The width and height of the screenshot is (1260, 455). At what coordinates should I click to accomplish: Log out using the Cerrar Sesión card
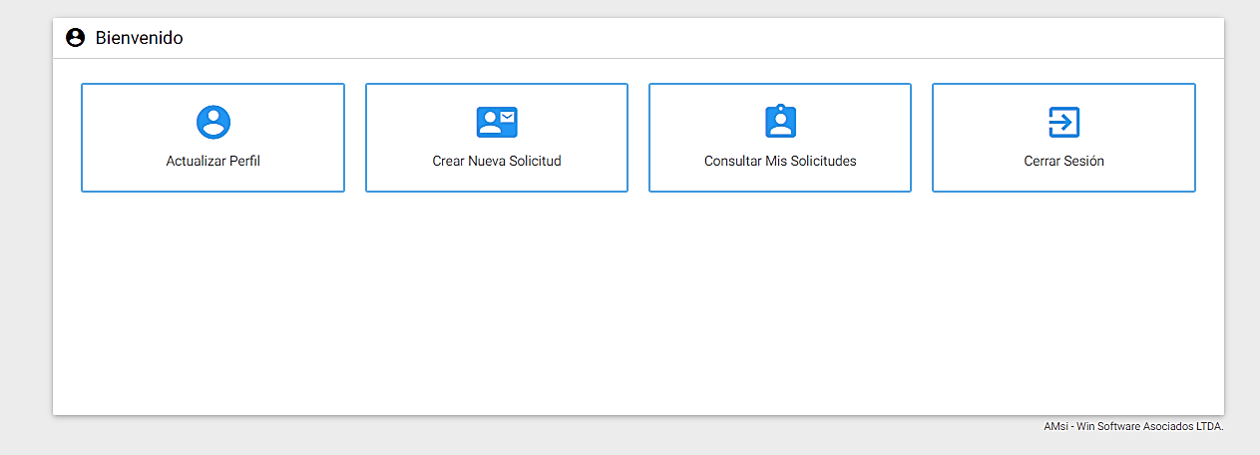pyautogui.click(x=1064, y=138)
